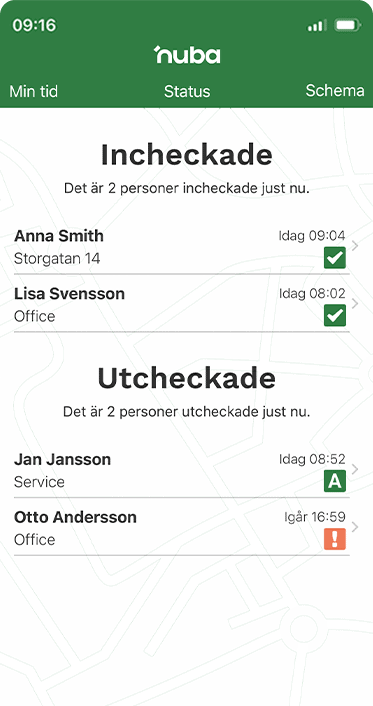Open Jan Jansson entry chevron arrow
Screen dimensions: 373x706
pyautogui.click(x=355, y=469)
